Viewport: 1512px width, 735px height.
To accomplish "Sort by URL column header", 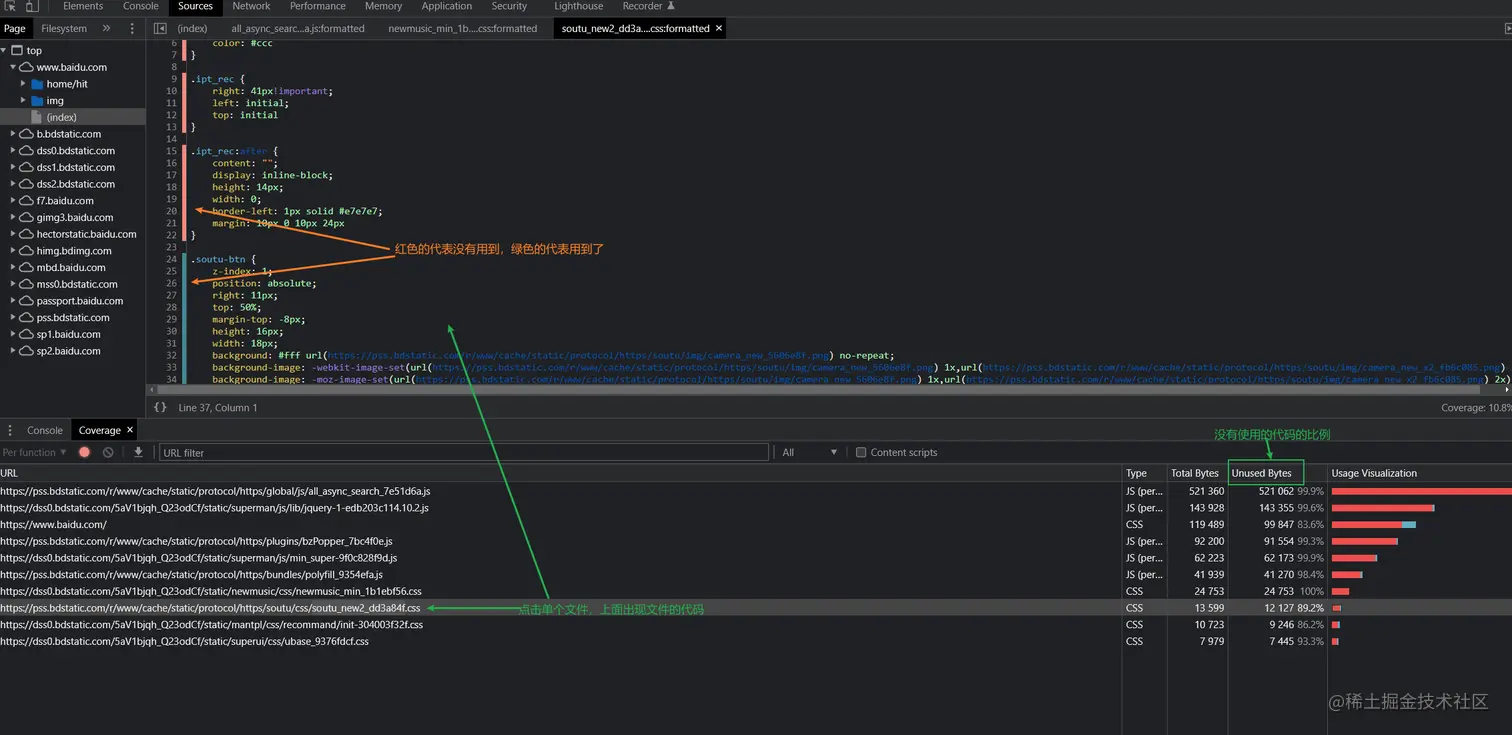I will coord(560,473).
